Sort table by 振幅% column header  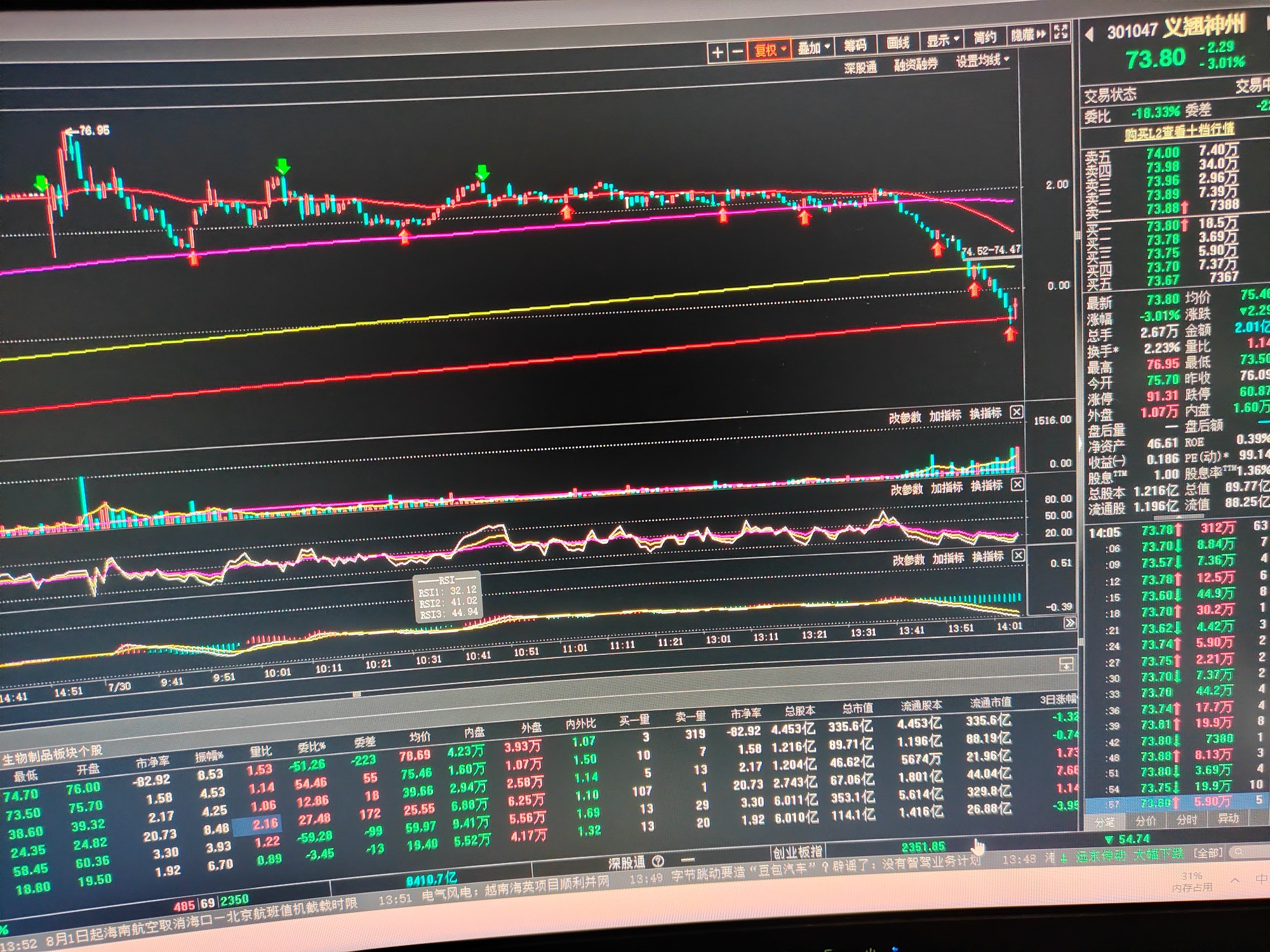point(210,756)
